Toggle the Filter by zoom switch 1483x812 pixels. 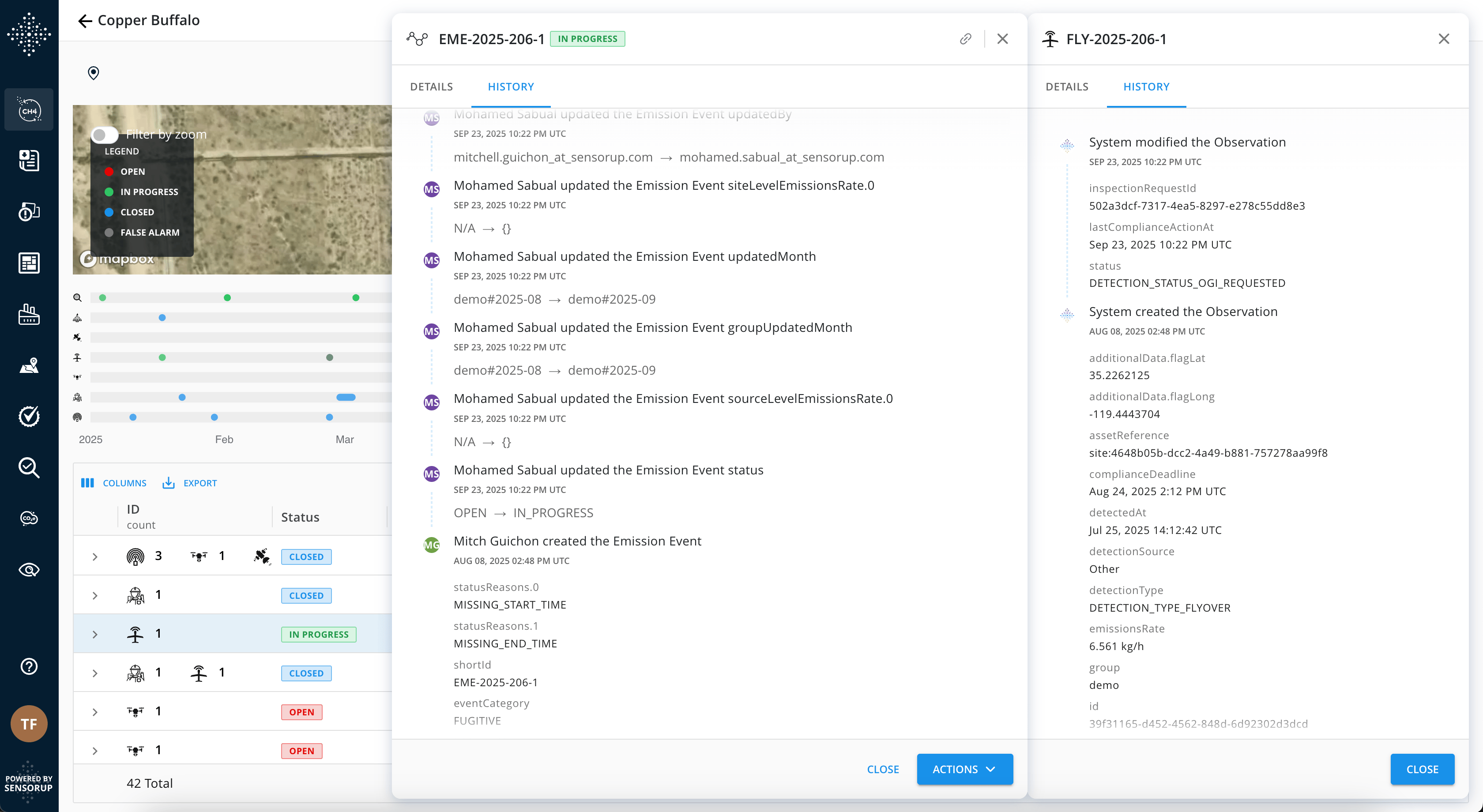point(104,135)
